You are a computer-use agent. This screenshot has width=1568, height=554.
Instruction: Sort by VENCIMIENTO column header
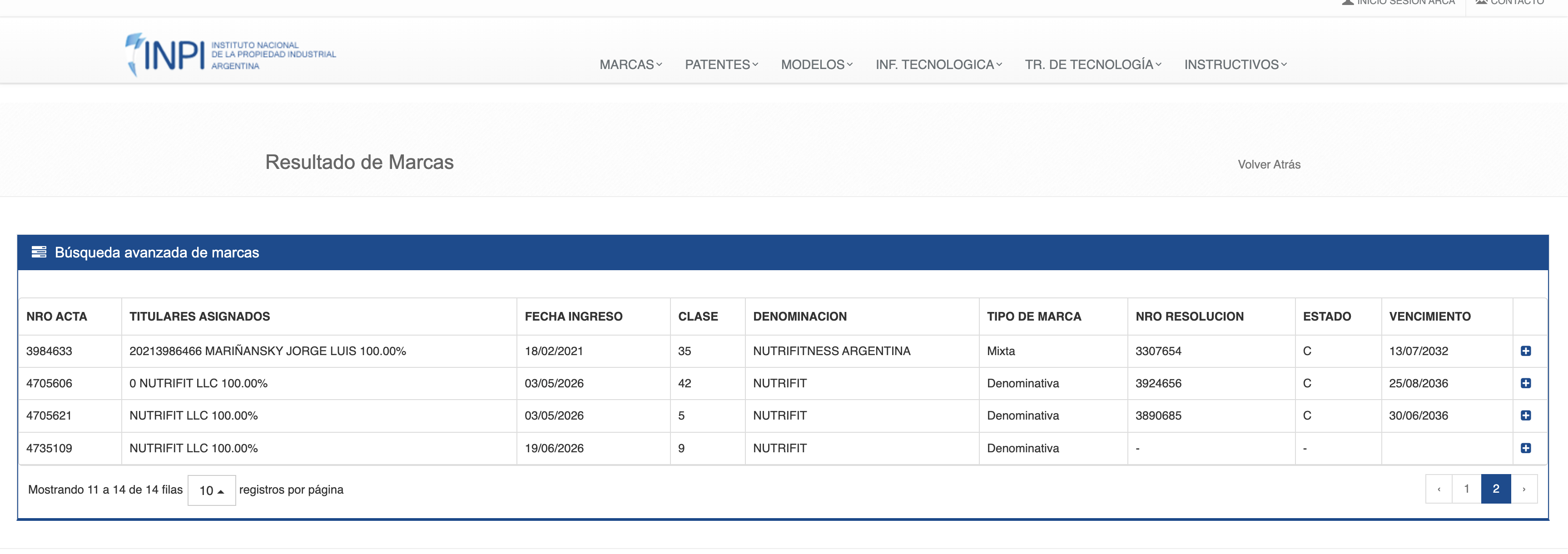pos(1430,317)
